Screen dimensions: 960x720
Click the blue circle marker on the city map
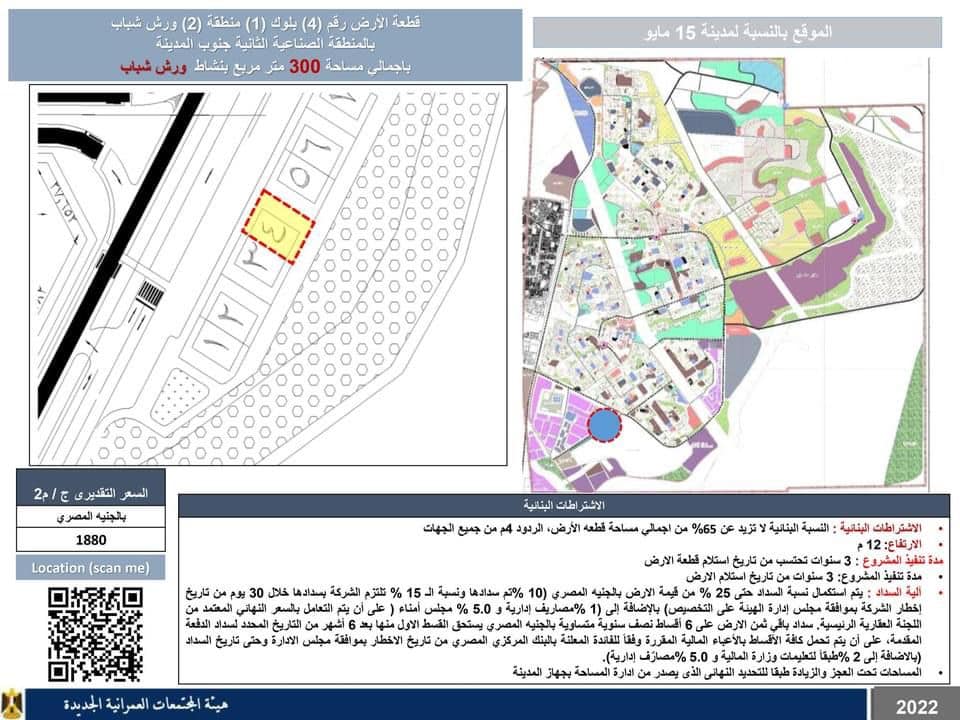click(603, 425)
